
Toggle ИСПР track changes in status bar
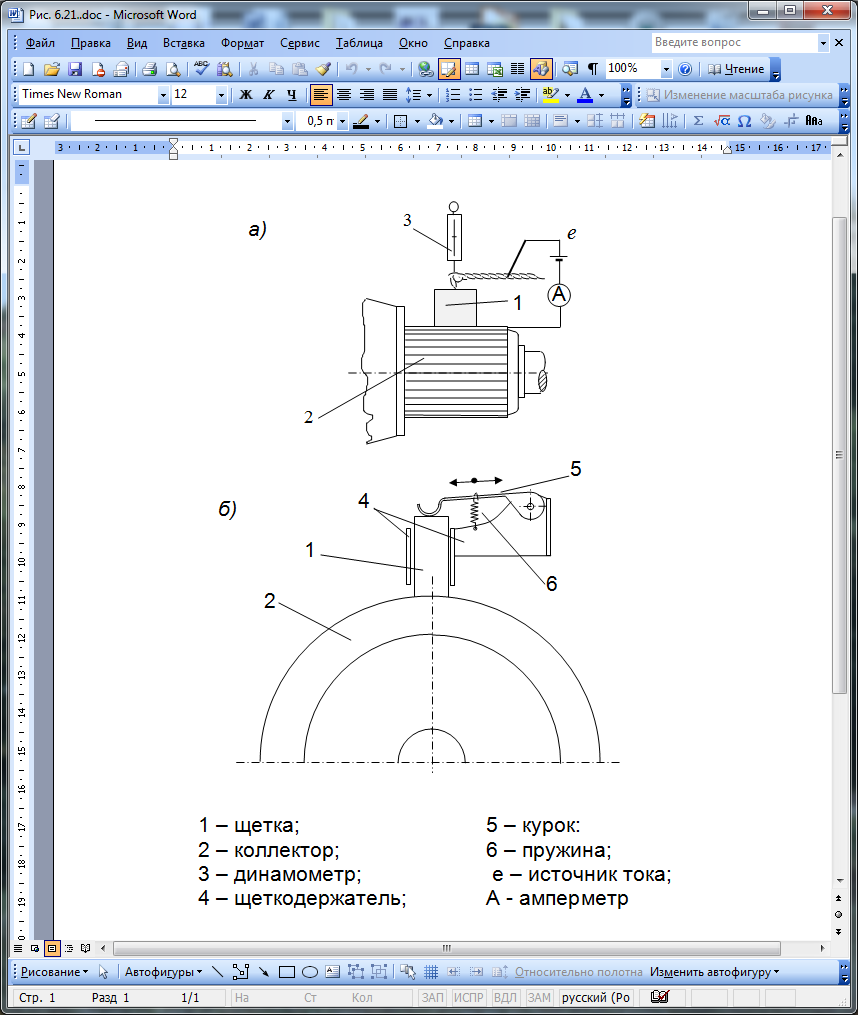(x=468, y=998)
